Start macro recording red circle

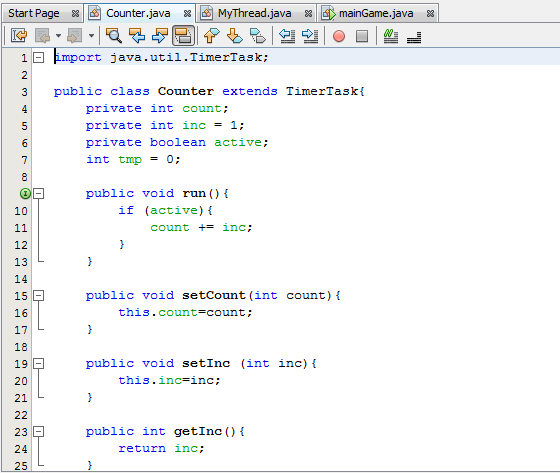[339, 36]
